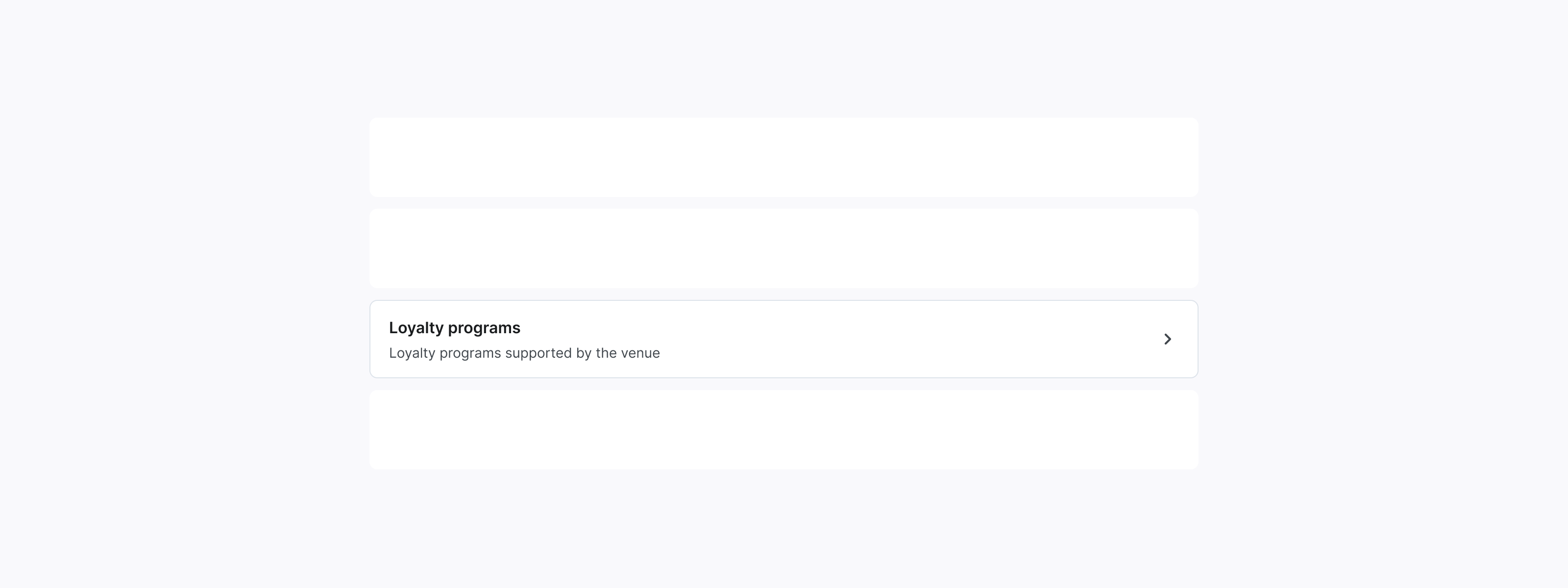1568x588 pixels.
Task: Click the venue loyalty description subtitle
Action: coord(524,353)
